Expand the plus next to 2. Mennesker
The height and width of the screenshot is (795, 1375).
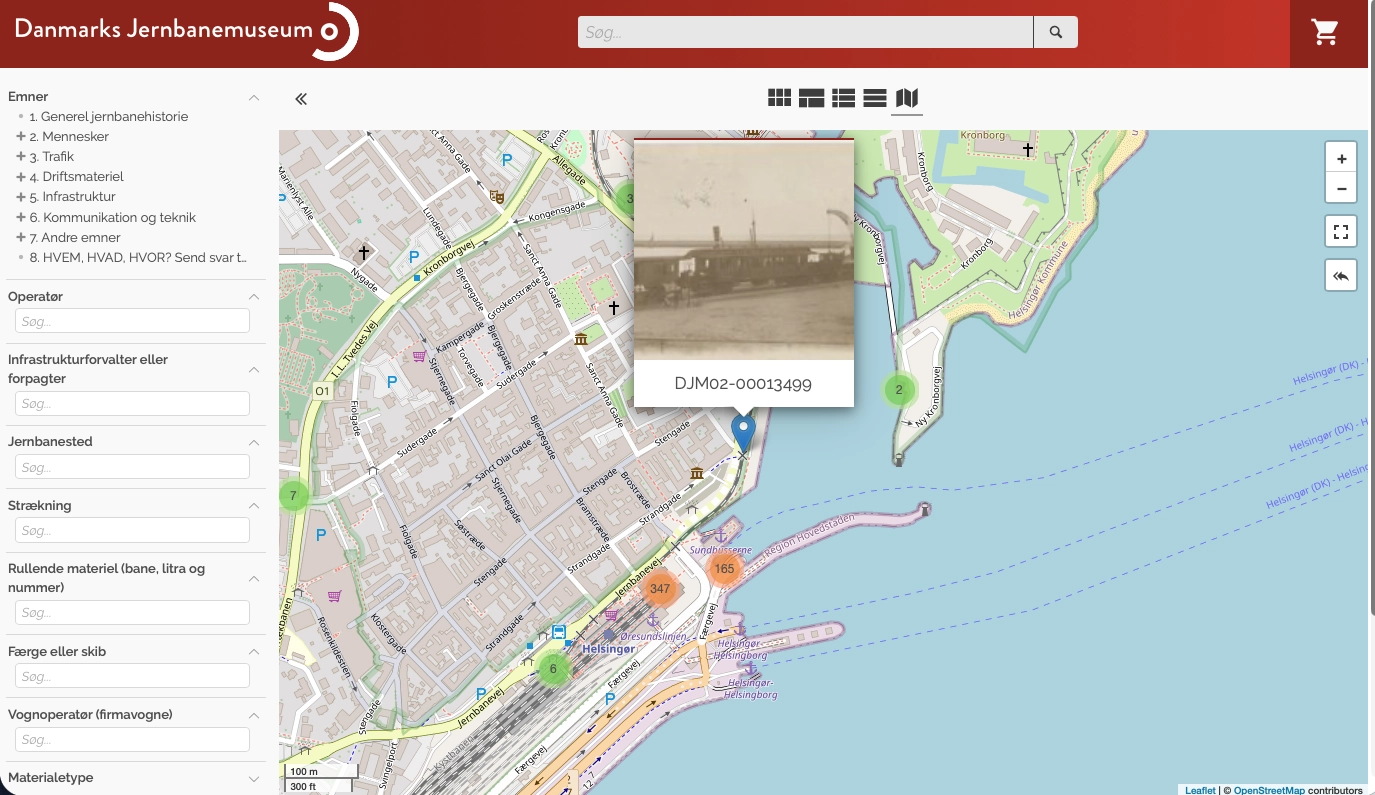coord(21,136)
